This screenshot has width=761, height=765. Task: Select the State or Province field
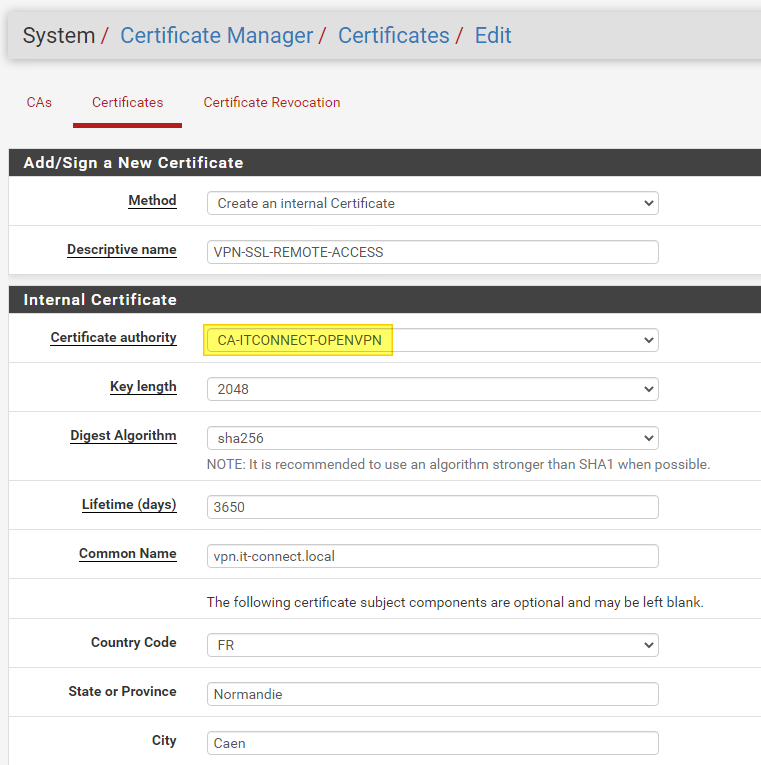click(x=432, y=694)
